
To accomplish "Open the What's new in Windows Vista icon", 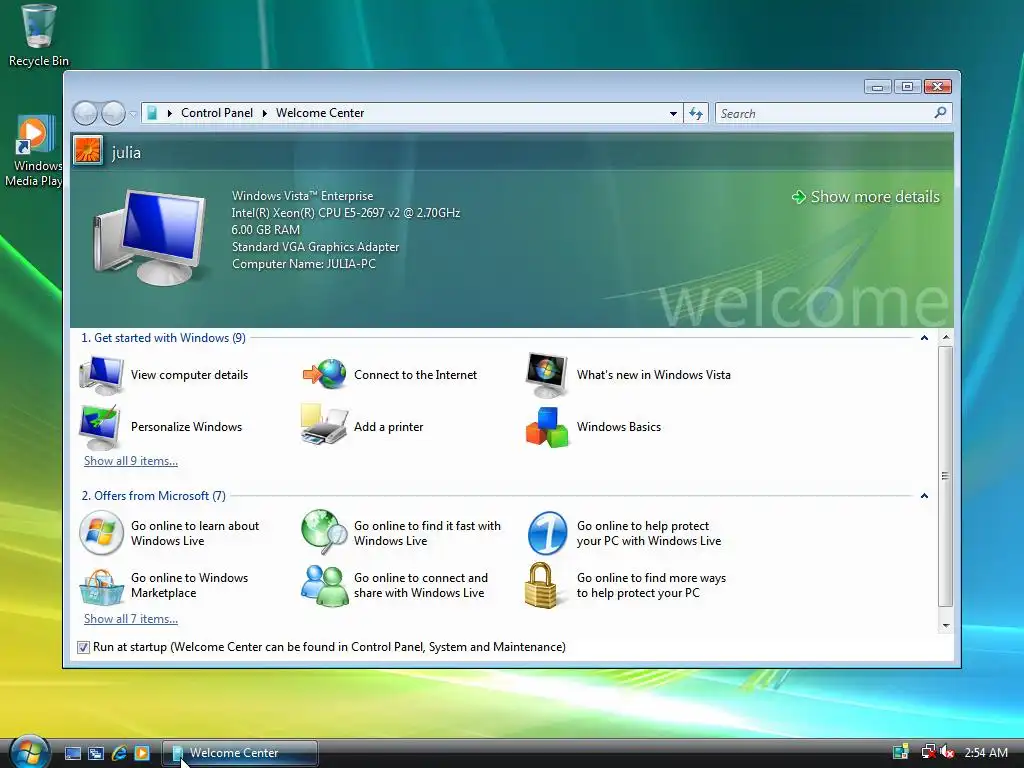I will [x=547, y=375].
